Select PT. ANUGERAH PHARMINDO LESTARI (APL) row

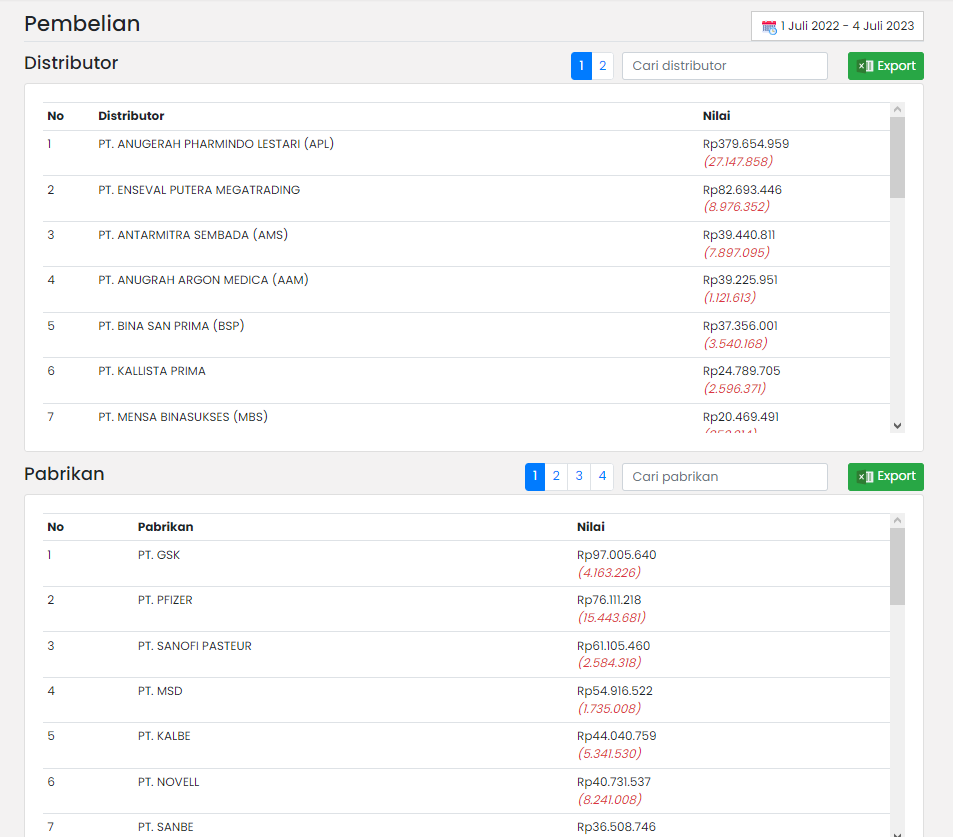[x=216, y=144]
